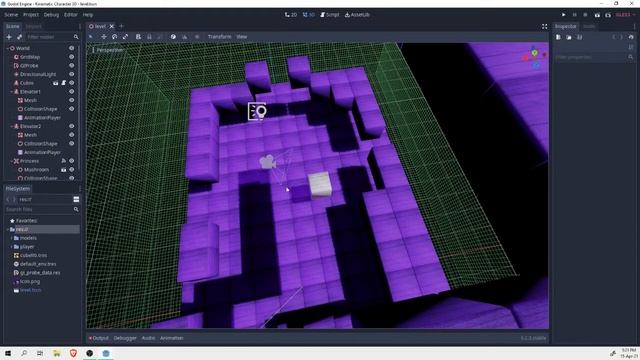Select the Move Mode tool
This screenshot has height=360, width=640.
point(104,37)
